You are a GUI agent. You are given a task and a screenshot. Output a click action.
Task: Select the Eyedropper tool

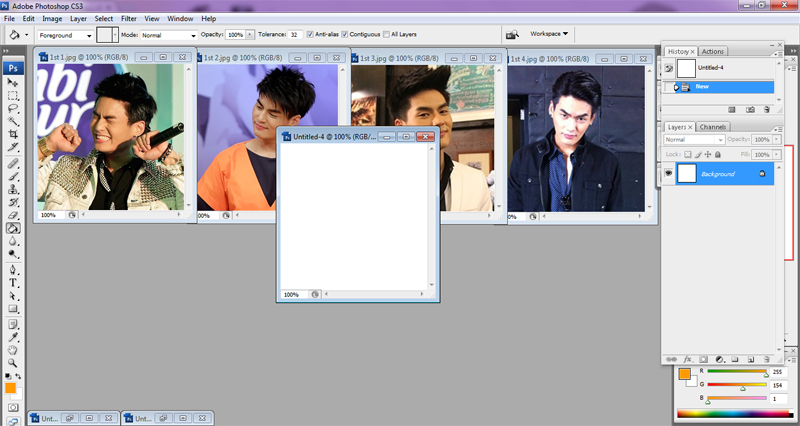tap(13, 337)
